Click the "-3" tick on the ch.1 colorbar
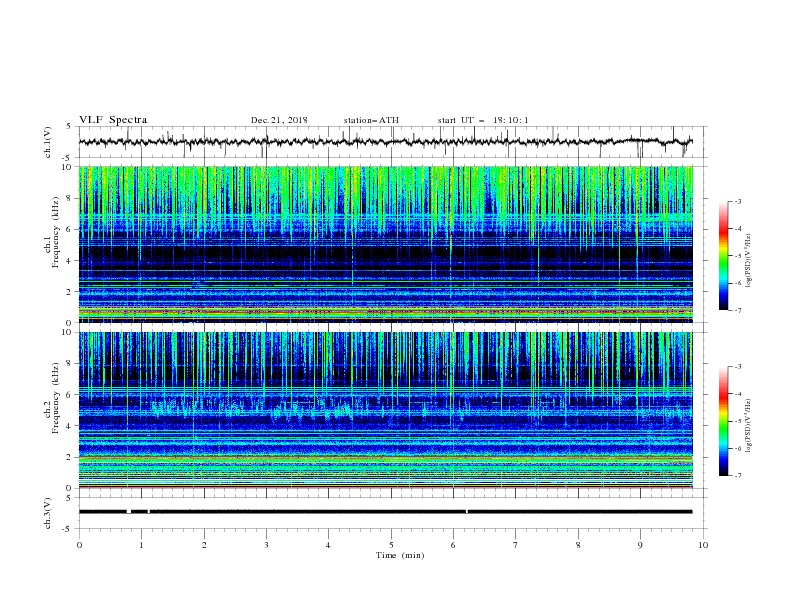This screenshot has height=612, width=792. click(x=737, y=201)
